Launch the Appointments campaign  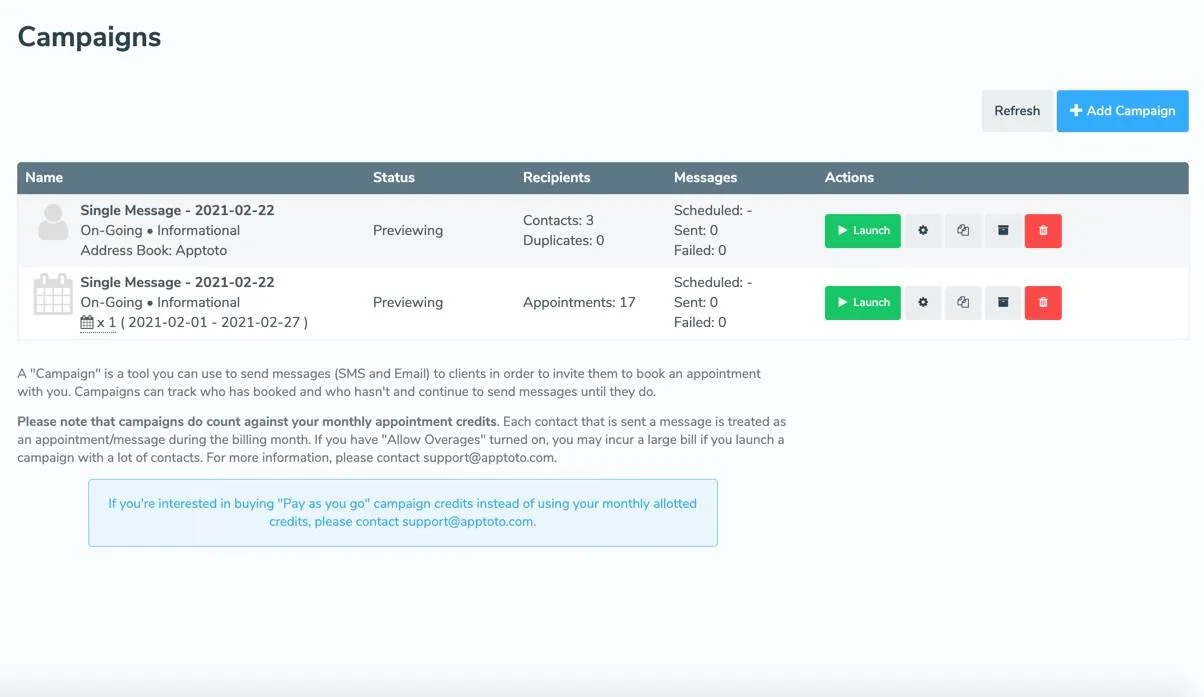[x=862, y=302]
